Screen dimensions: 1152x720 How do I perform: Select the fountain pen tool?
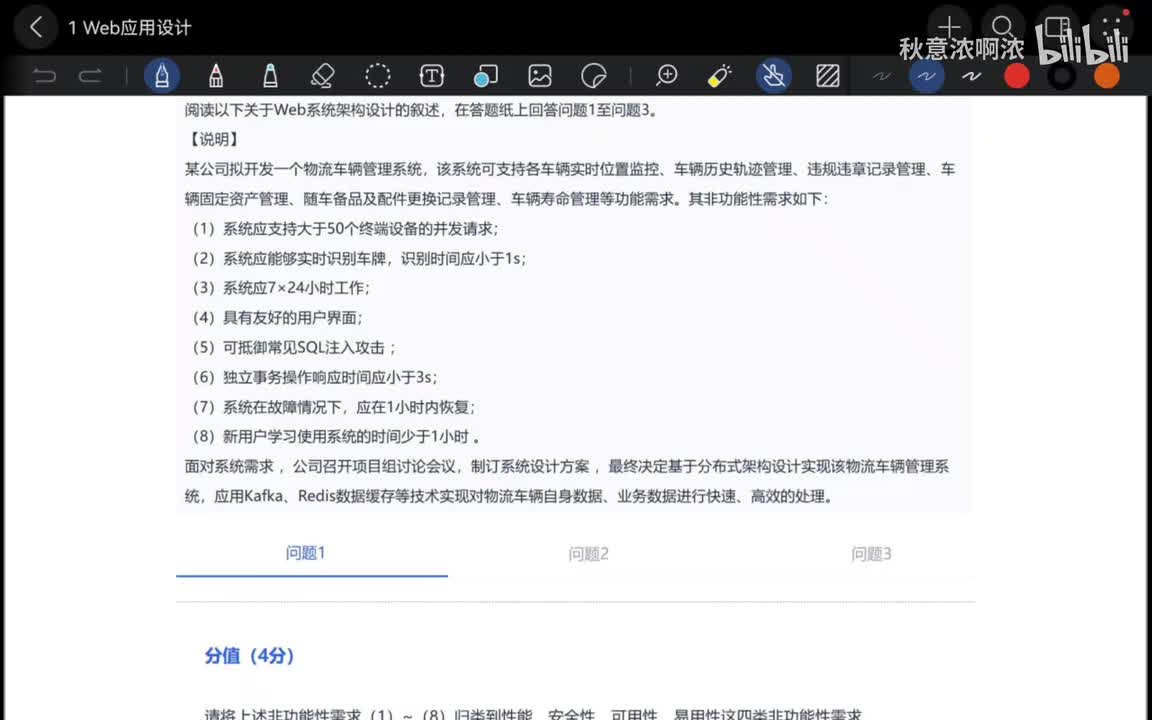162,76
